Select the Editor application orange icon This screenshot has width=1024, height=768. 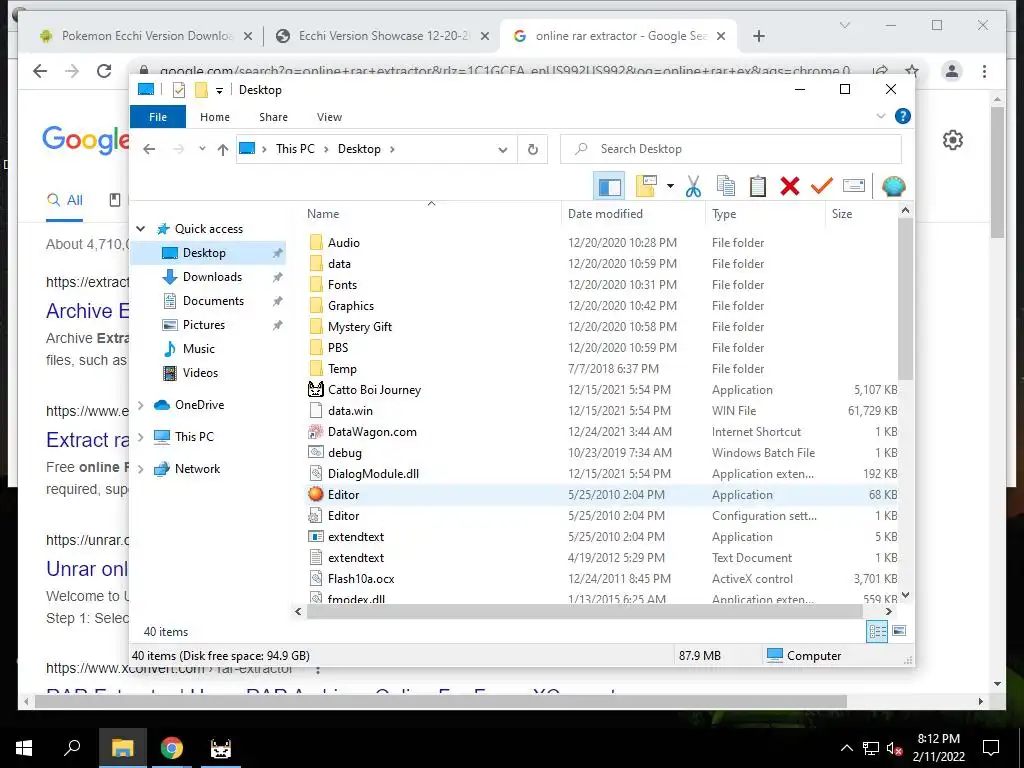(x=315, y=494)
